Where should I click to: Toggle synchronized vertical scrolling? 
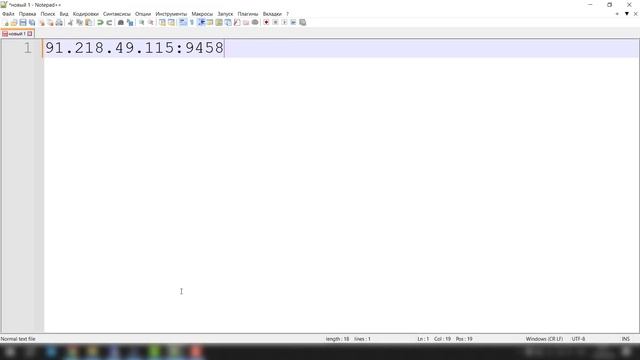tap(162, 22)
